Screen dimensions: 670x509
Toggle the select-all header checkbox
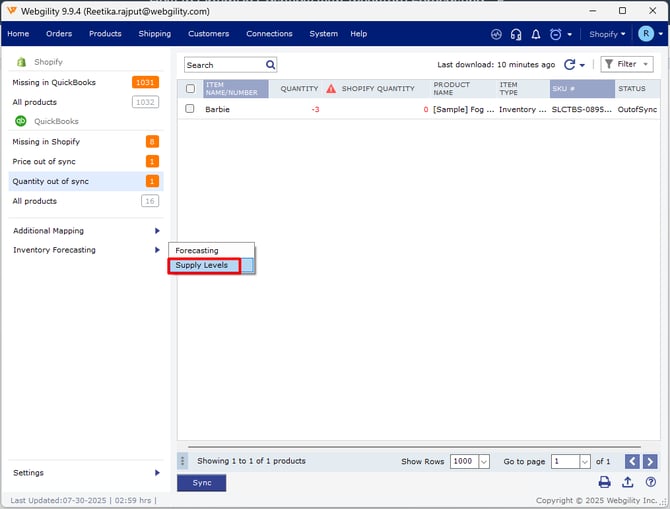click(190, 89)
